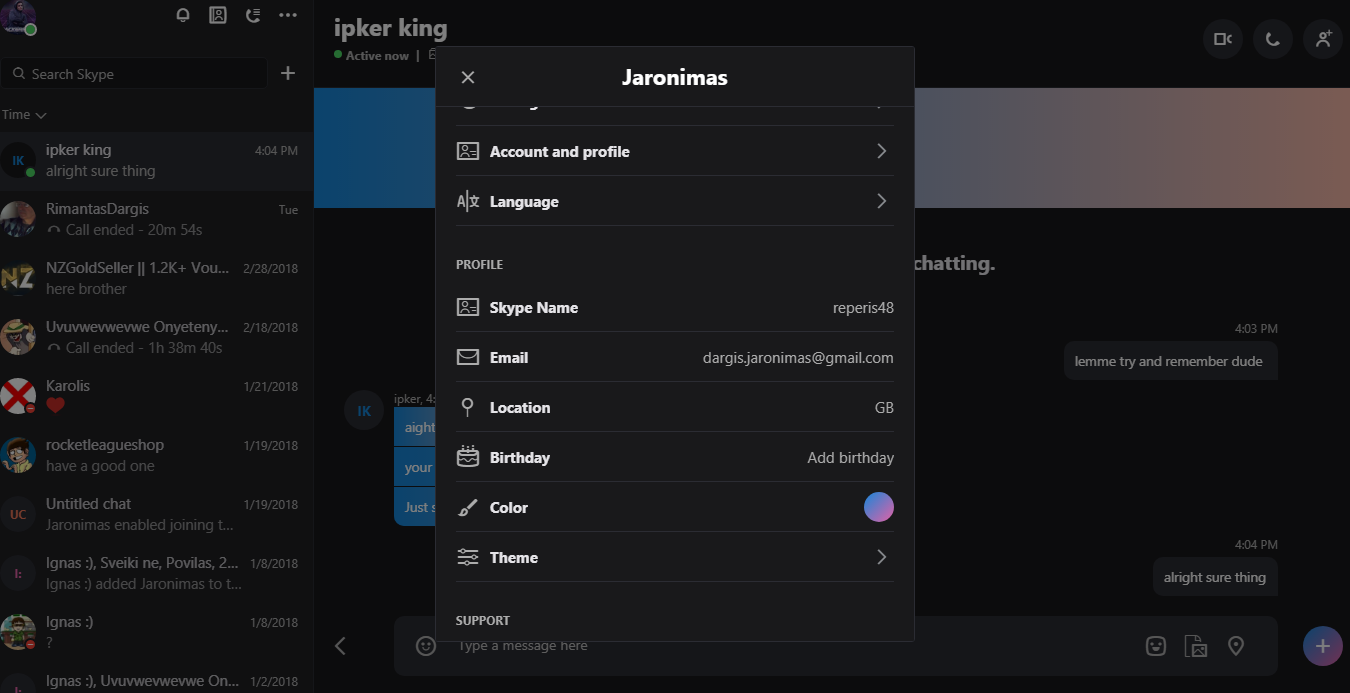
Task: Open the Ignas :) conversation with question mark
Action: click(x=157, y=633)
